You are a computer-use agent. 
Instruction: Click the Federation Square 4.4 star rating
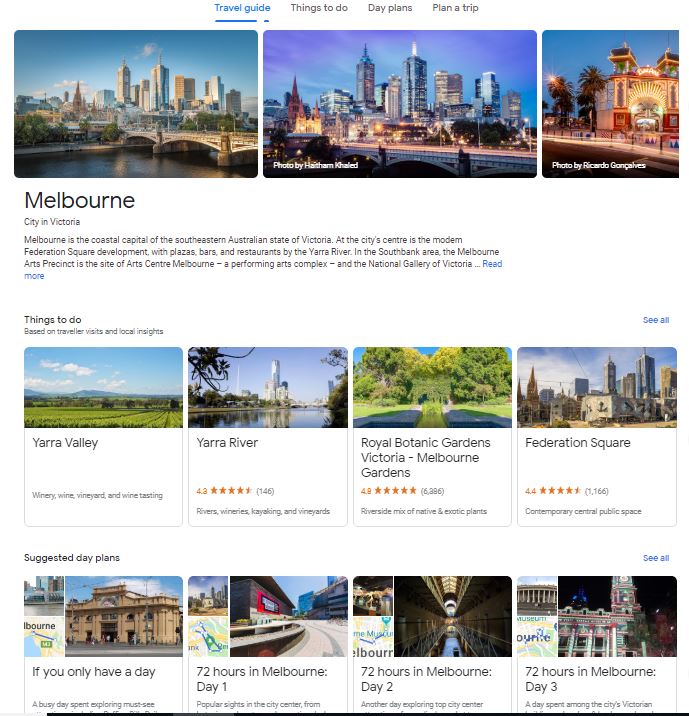pyautogui.click(x=567, y=491)
